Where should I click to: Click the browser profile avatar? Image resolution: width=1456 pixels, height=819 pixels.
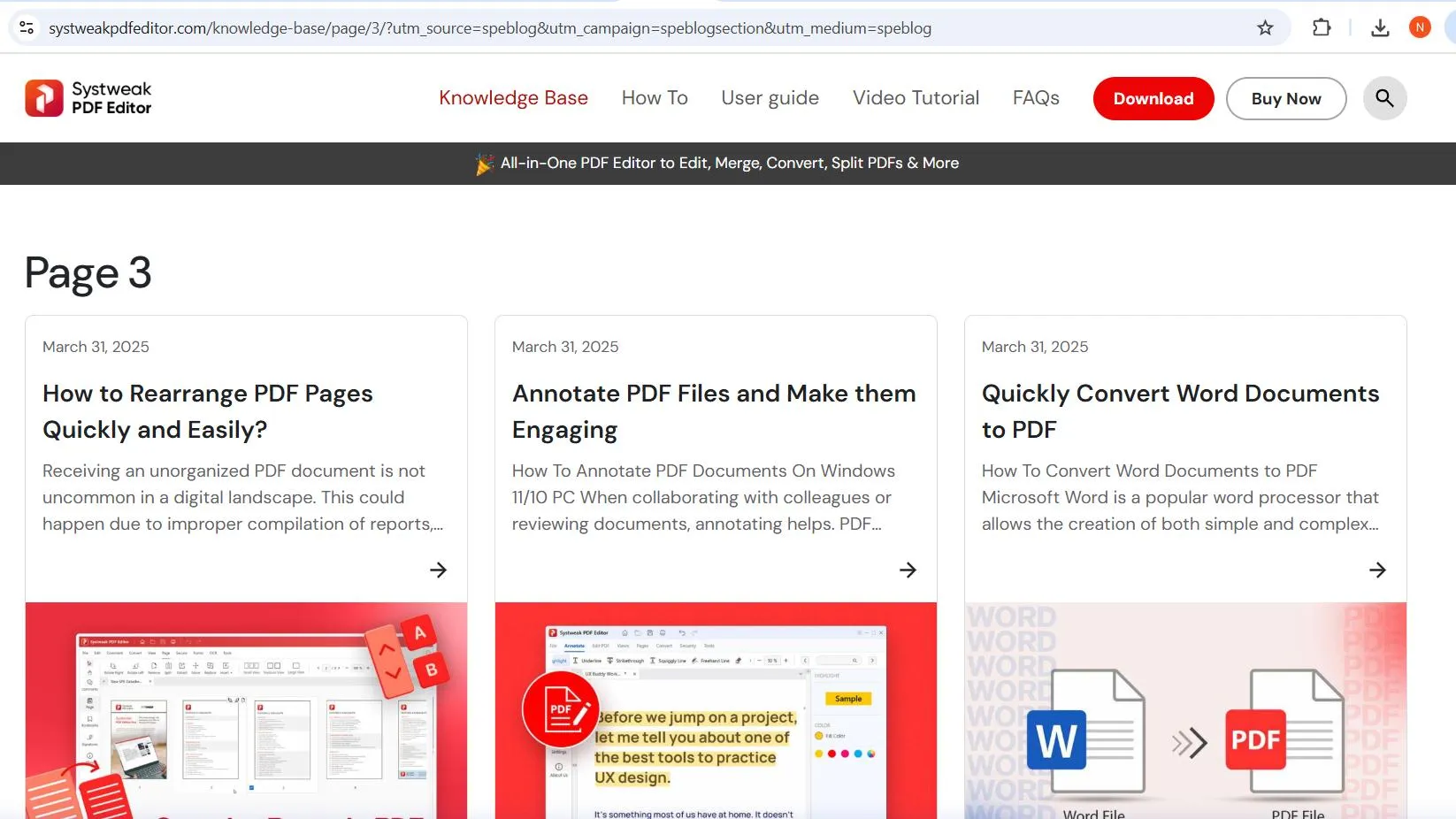point(1420,27)
